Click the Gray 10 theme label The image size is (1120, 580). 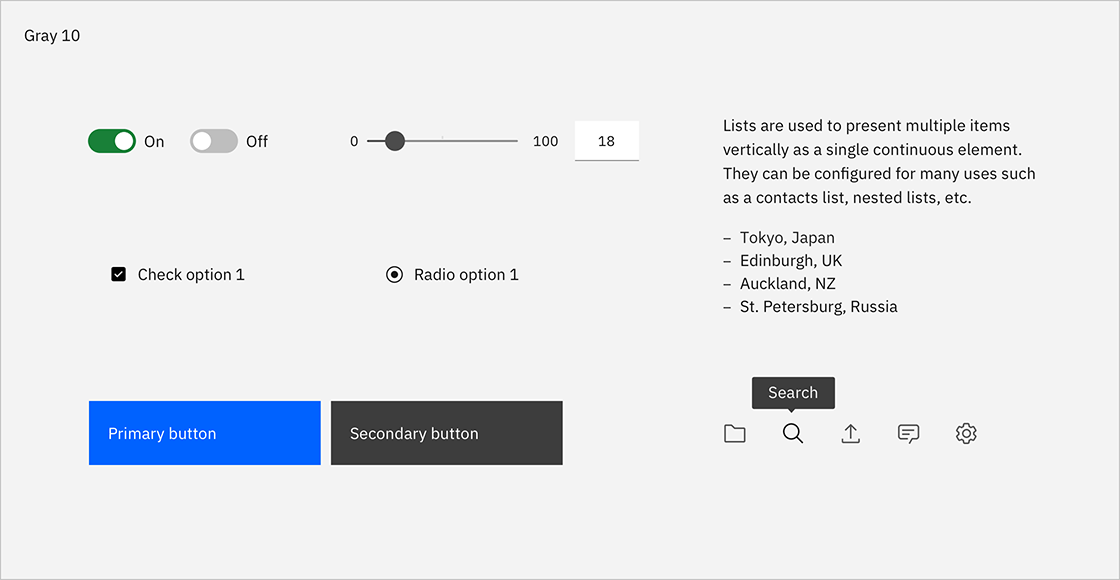[52, 35]
